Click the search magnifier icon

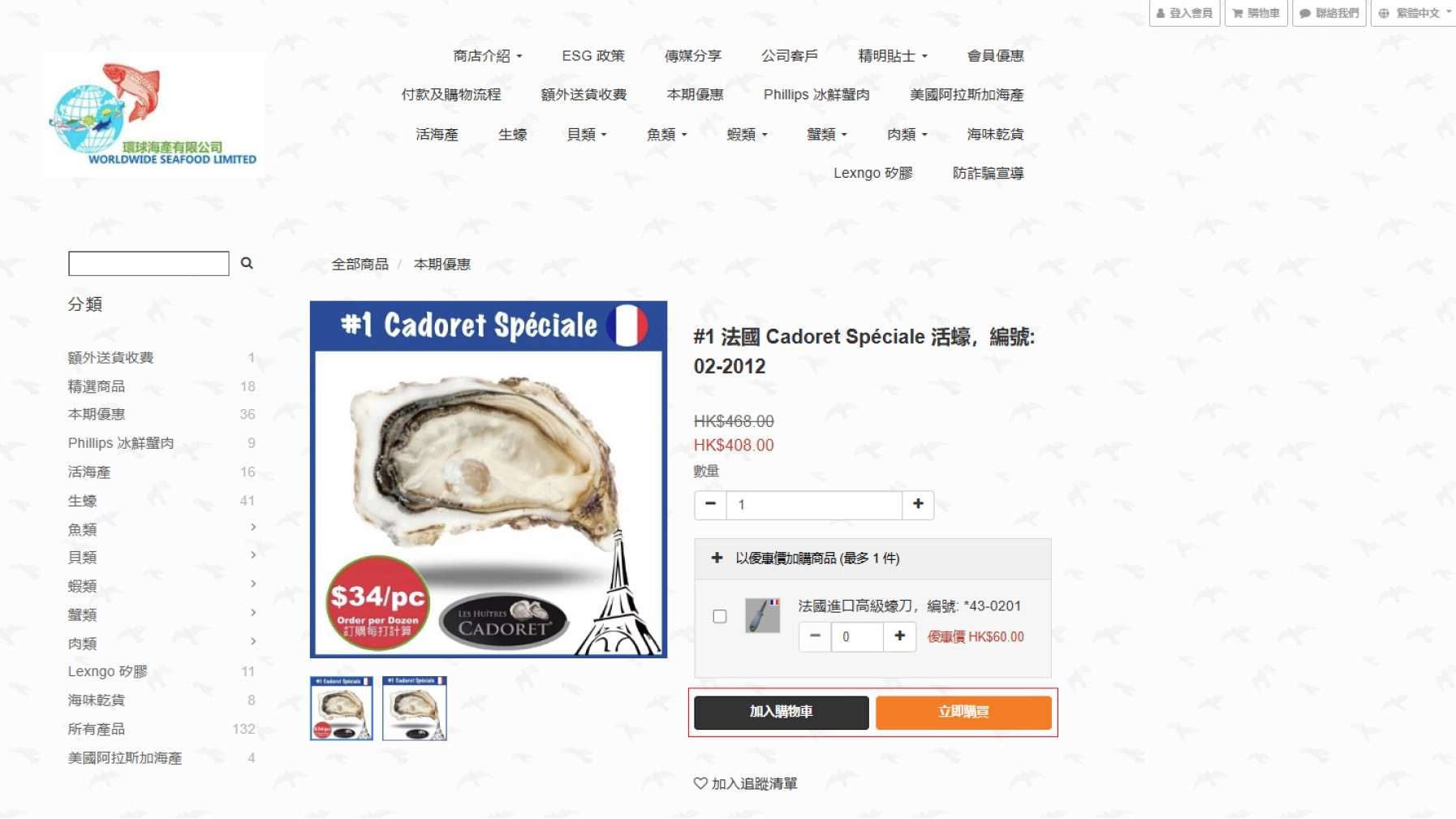(x=247, y=263)
